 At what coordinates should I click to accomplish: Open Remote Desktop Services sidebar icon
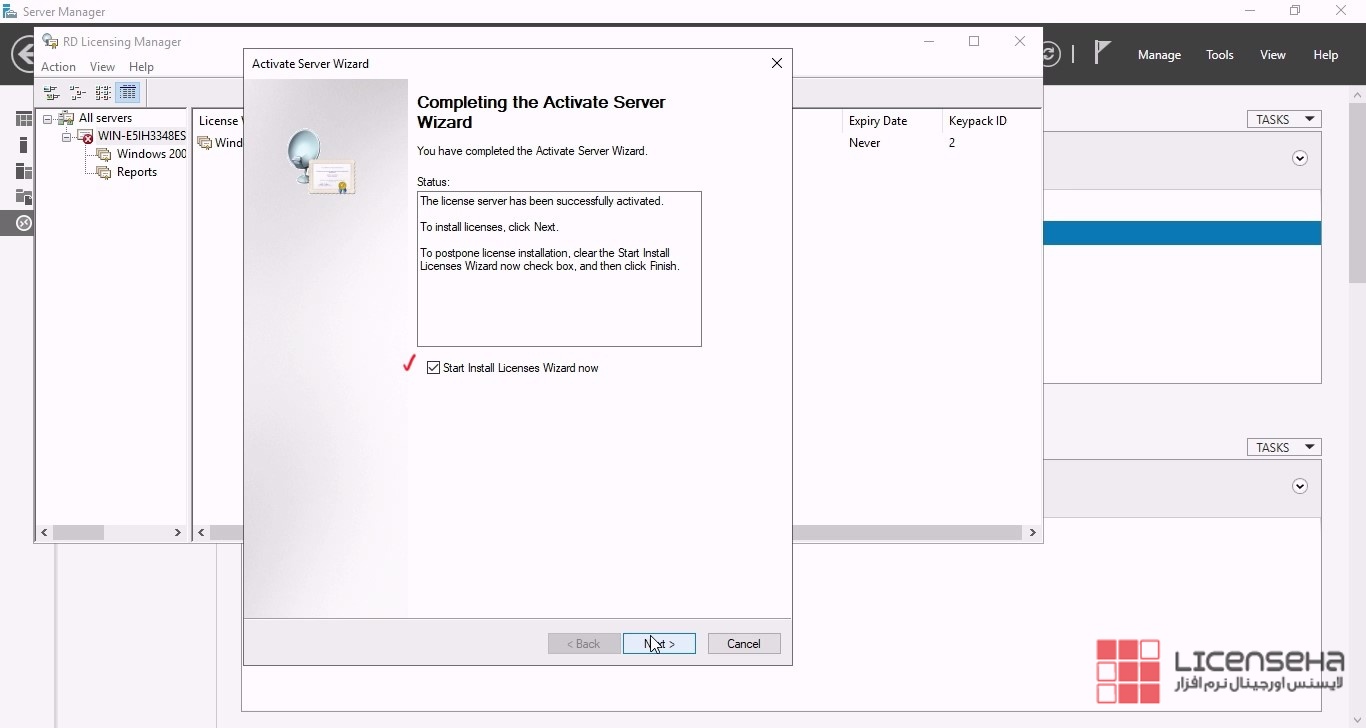click(24, 223)
